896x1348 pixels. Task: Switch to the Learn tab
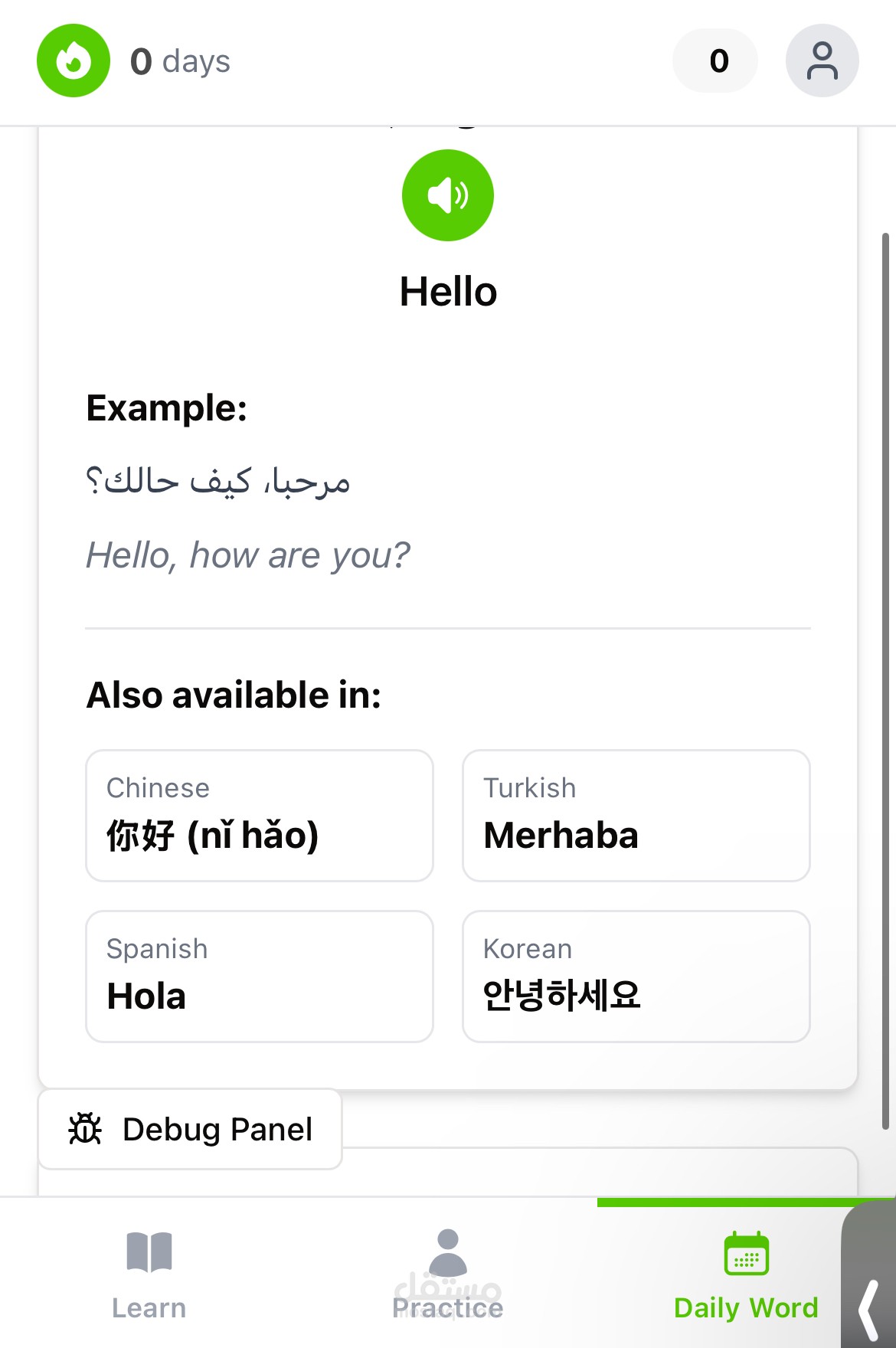(149, 1307)
